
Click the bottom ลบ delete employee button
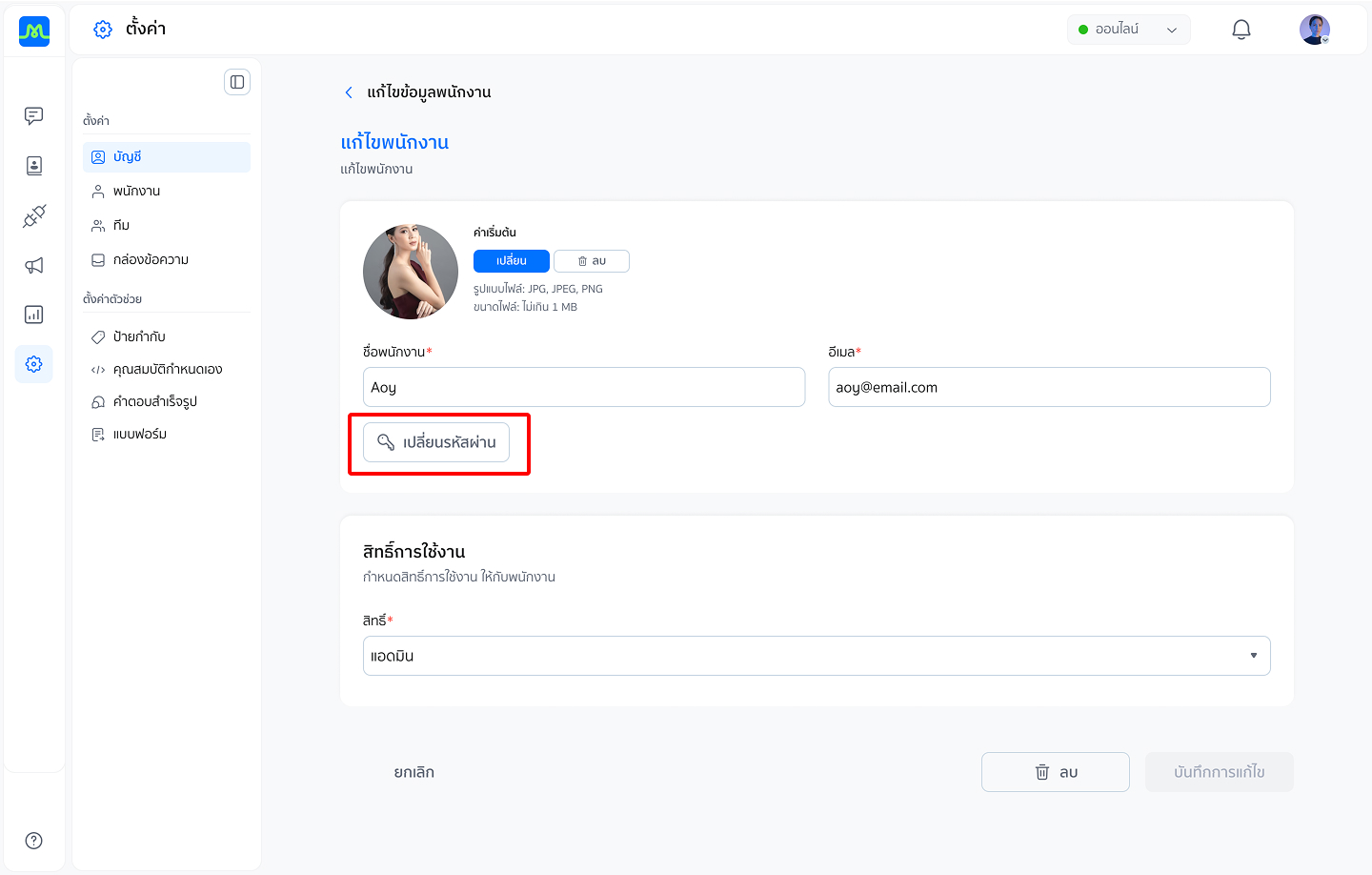[x=1056, y=772]
